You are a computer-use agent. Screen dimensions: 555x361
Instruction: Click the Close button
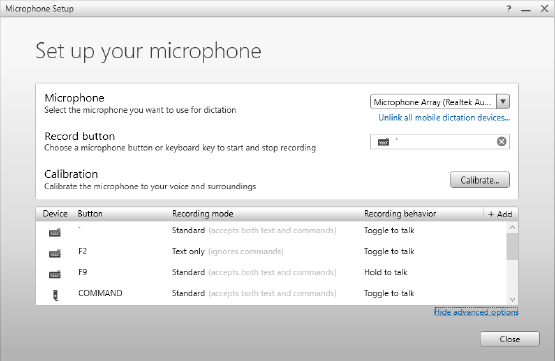click(510, 339)
